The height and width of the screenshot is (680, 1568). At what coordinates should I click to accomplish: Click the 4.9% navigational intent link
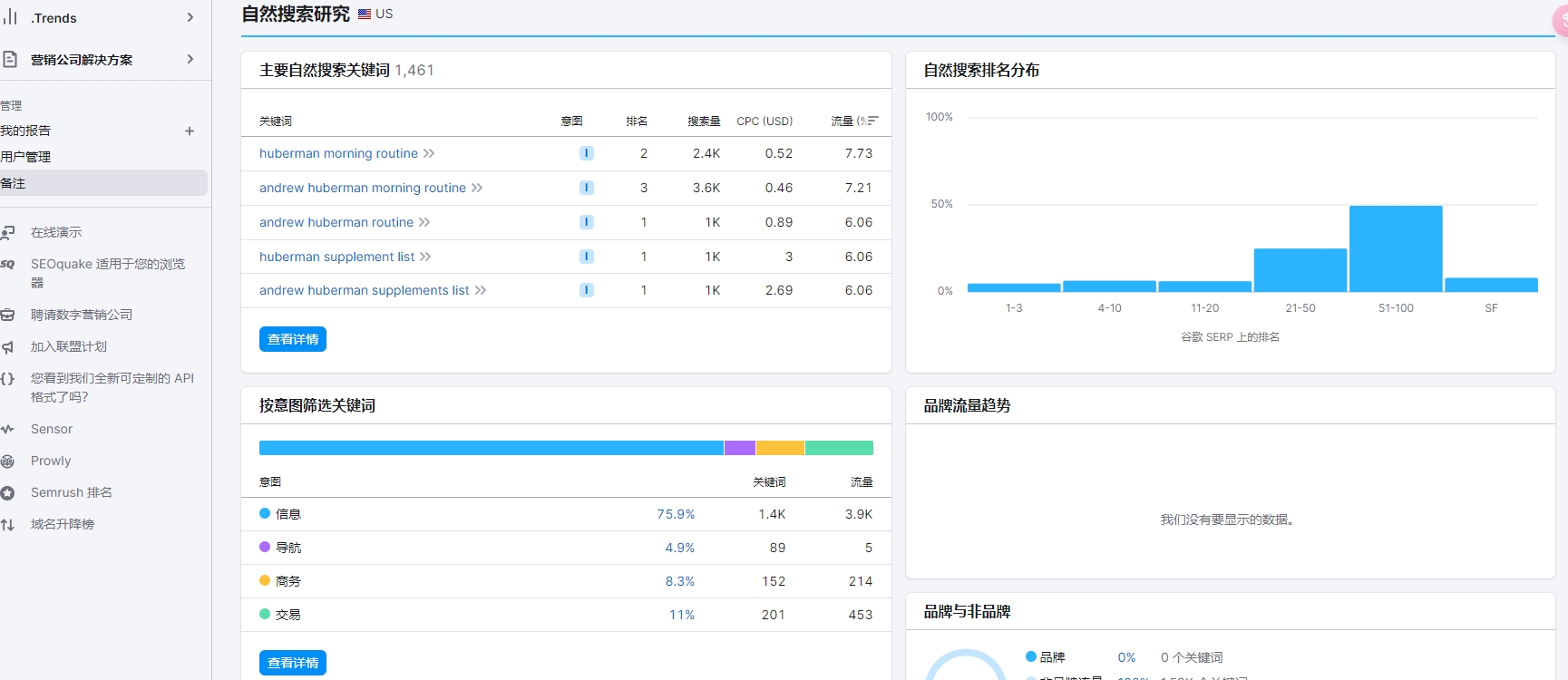click(x=680, y=548)
